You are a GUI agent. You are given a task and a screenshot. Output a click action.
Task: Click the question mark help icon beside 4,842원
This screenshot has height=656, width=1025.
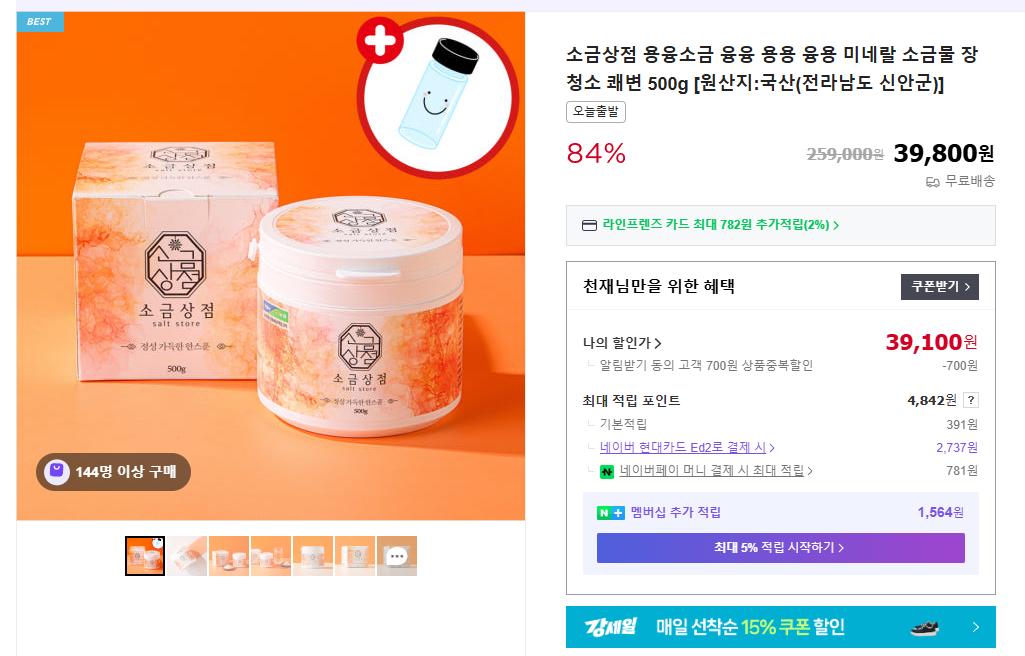pos(971,401)
